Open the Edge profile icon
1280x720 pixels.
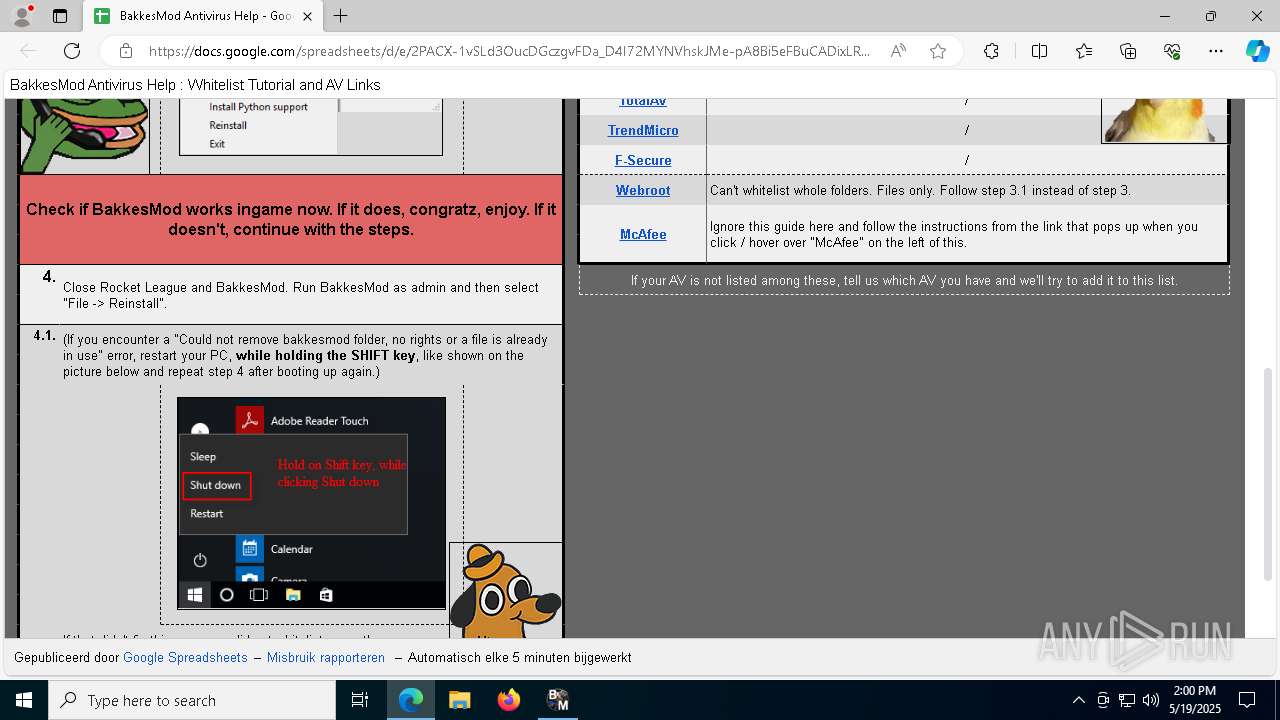[x=22, y=16]
